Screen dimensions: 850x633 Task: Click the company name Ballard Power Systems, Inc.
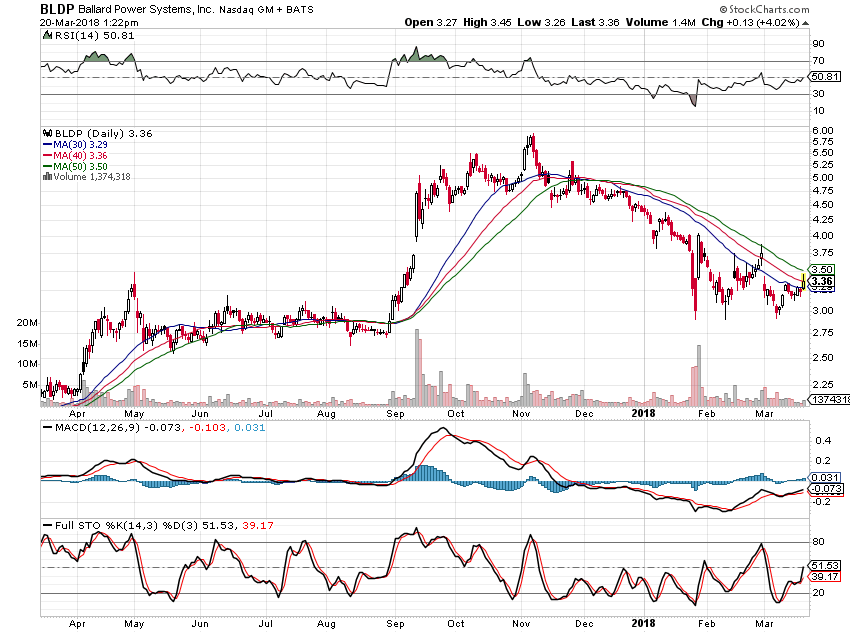(146, 9)
